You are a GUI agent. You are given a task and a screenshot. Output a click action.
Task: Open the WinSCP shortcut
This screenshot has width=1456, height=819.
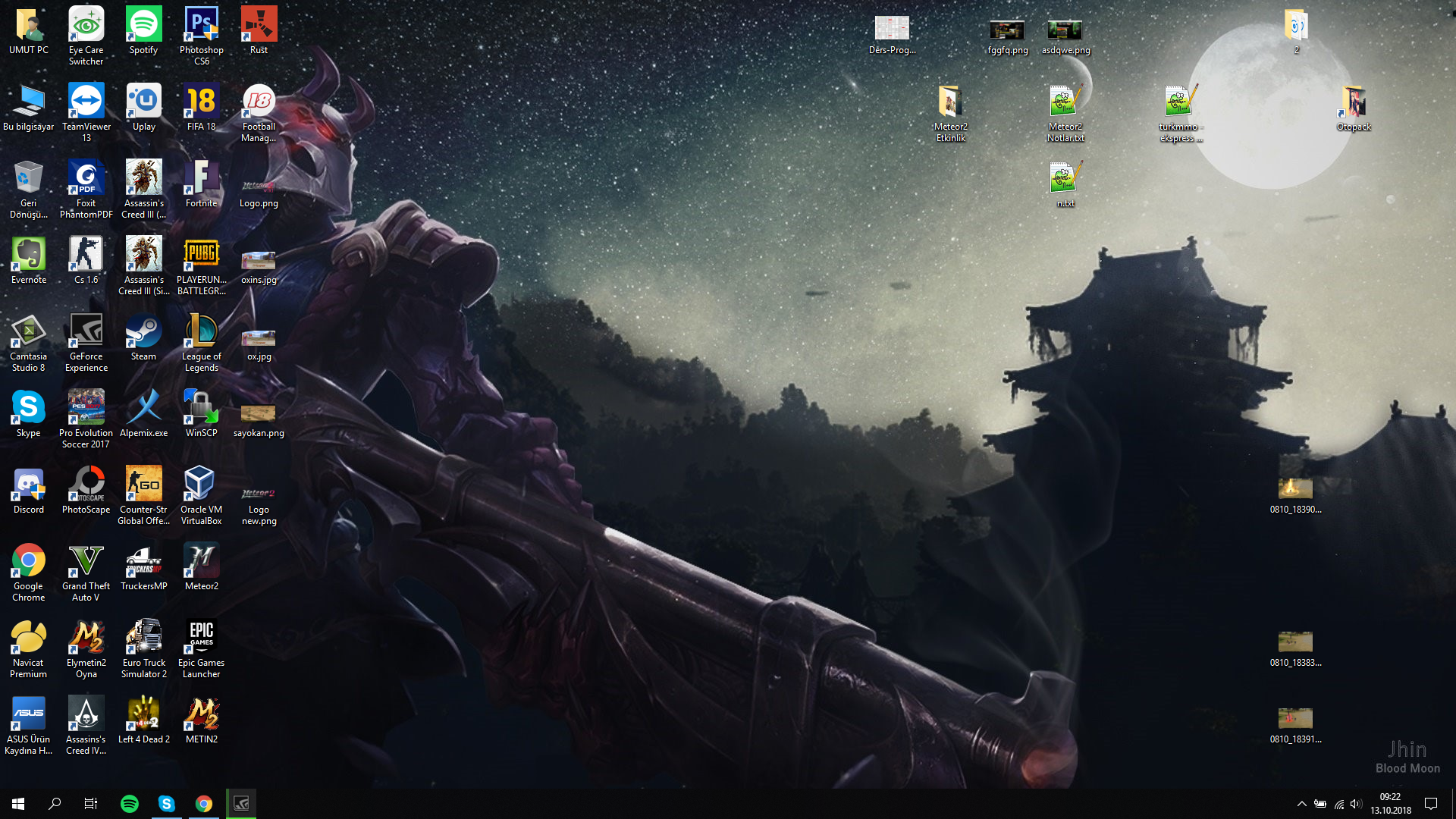pyautogui.click(x=201, y=413)
